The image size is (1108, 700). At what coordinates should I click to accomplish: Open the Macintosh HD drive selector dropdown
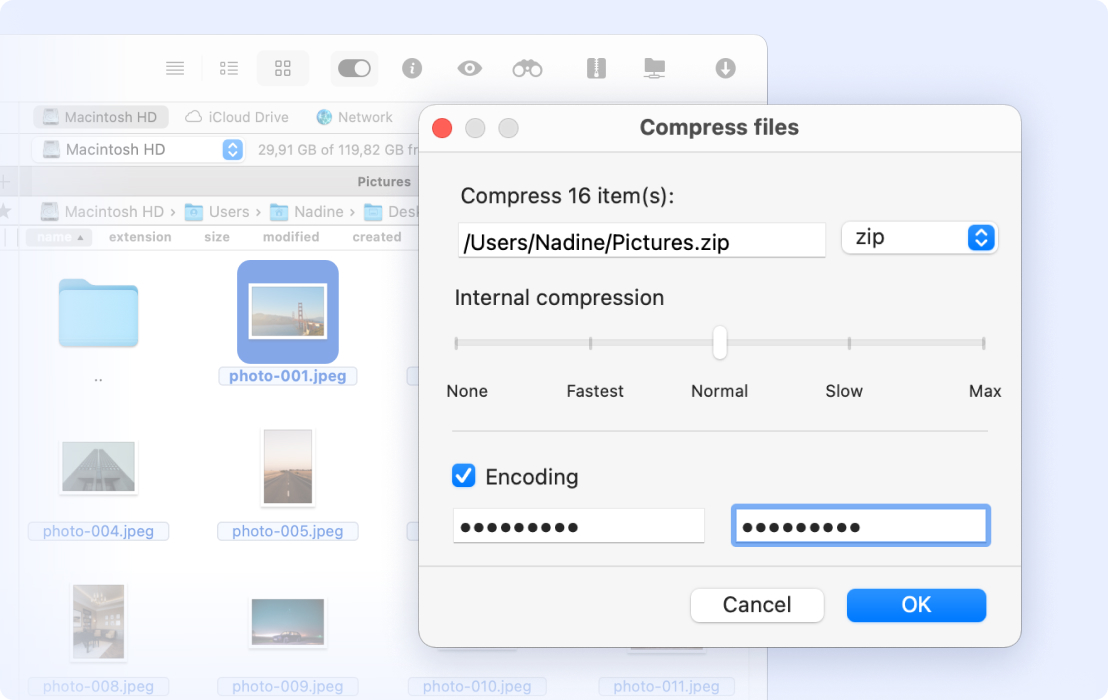click(231, 149)
